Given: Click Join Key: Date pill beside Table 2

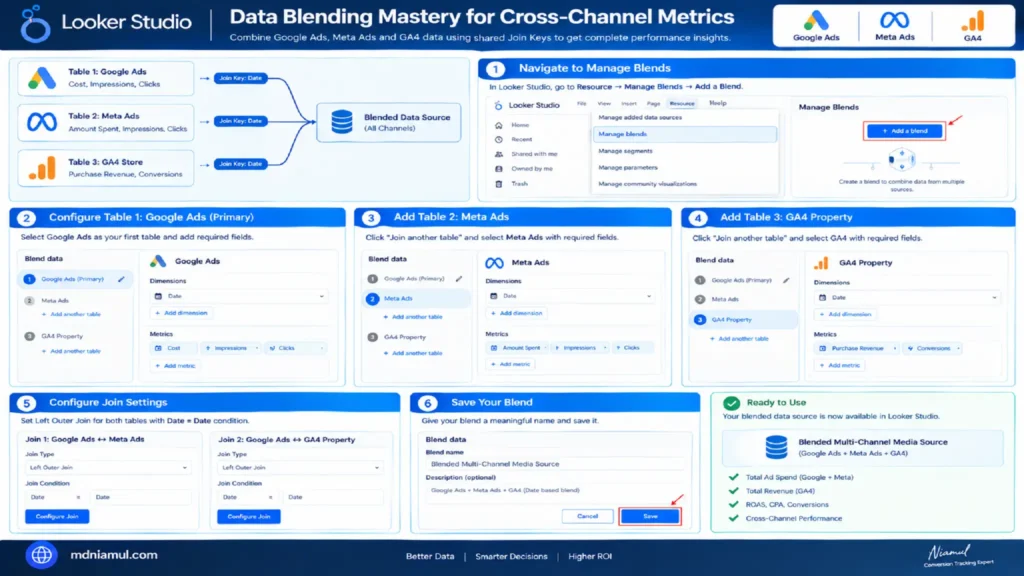Looking at the screenshot, I should (240, 121).
